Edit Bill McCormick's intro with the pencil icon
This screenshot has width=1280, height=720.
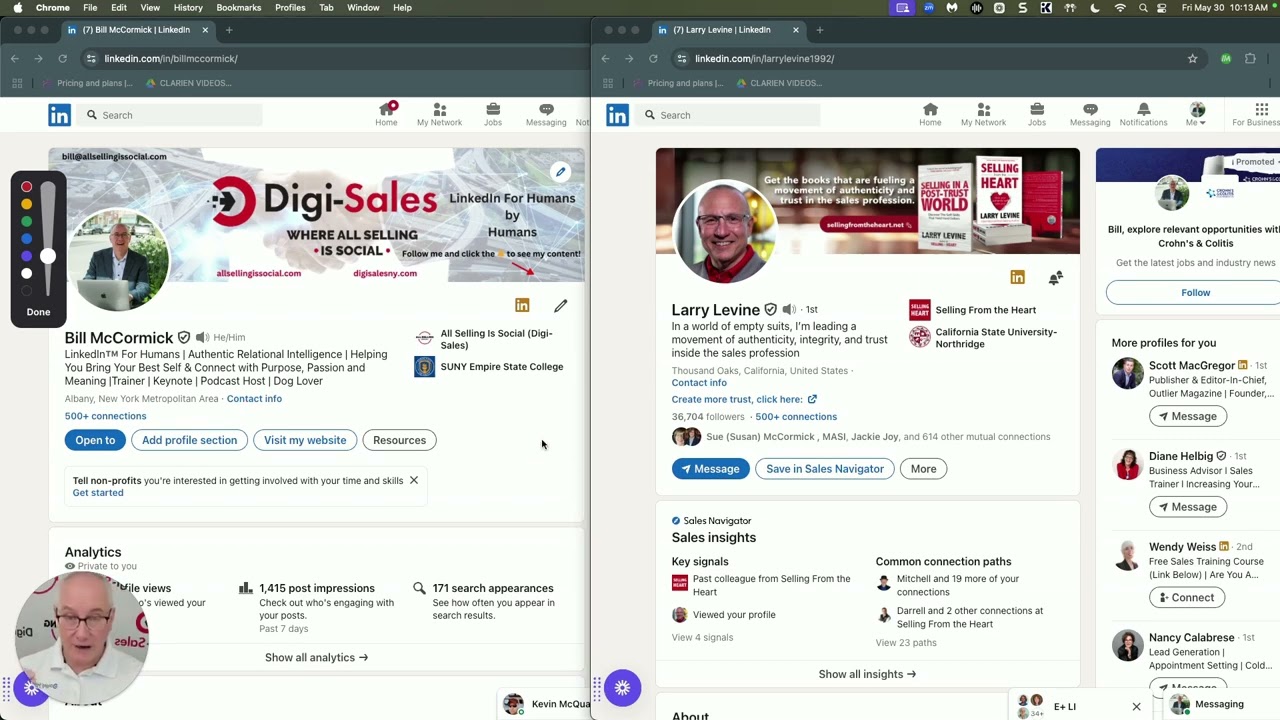tap(560, 305)
